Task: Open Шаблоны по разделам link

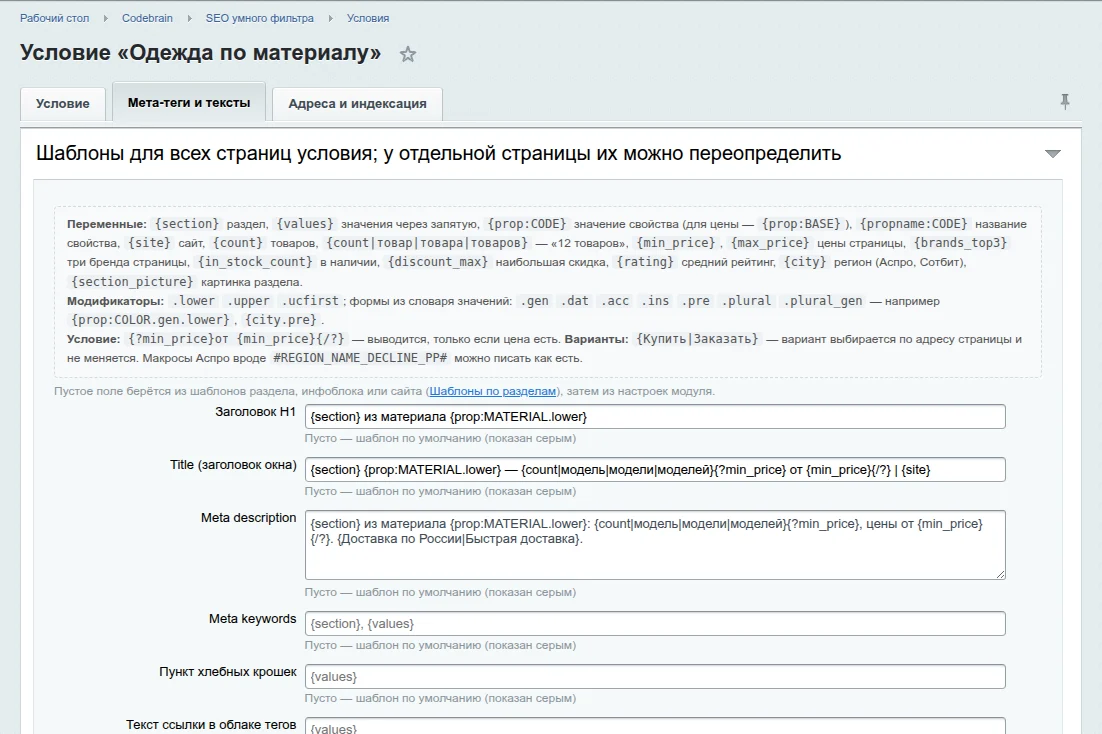Action: tap(493, 391)
